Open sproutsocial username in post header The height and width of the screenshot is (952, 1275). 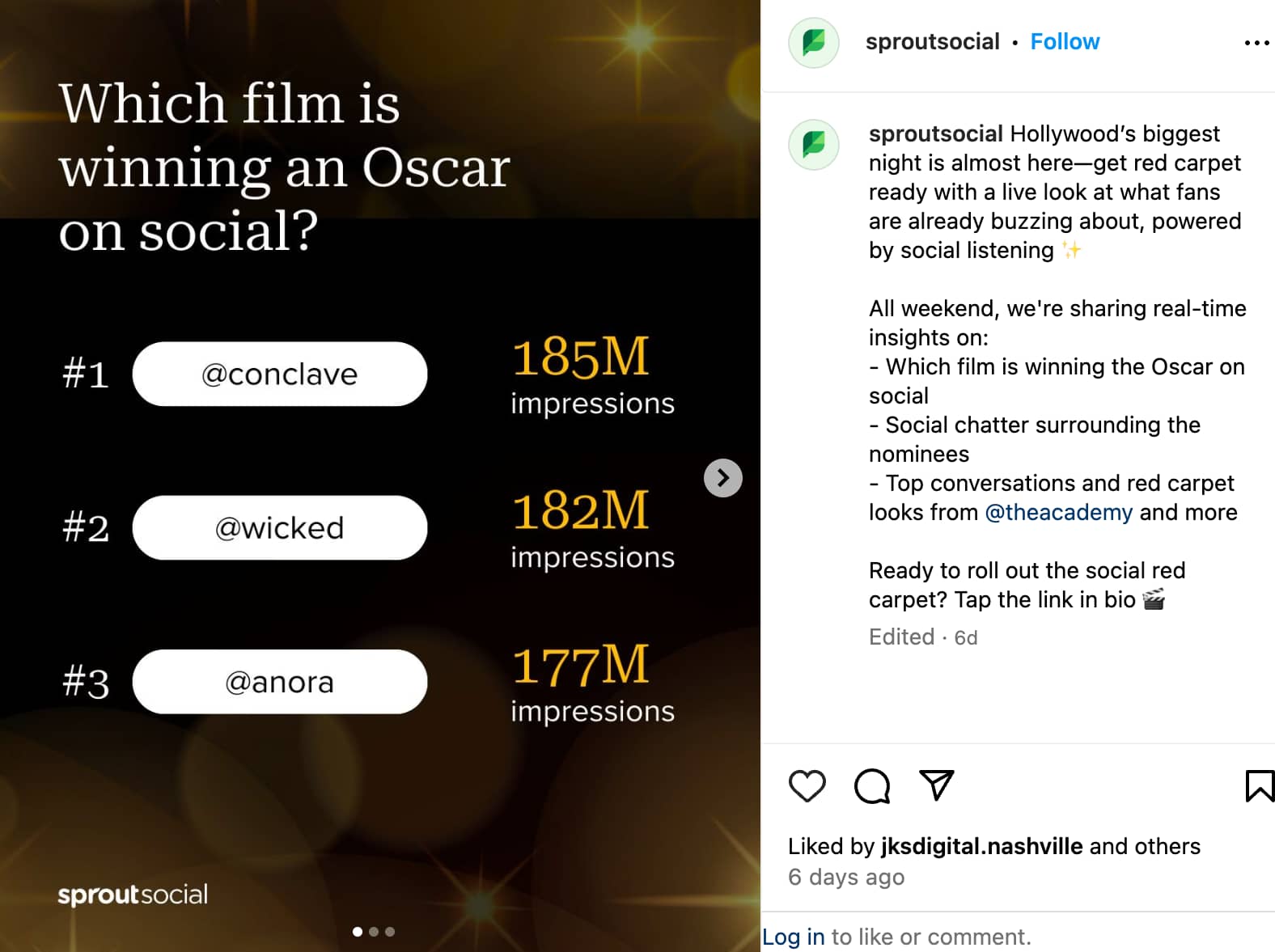point(933,42)
